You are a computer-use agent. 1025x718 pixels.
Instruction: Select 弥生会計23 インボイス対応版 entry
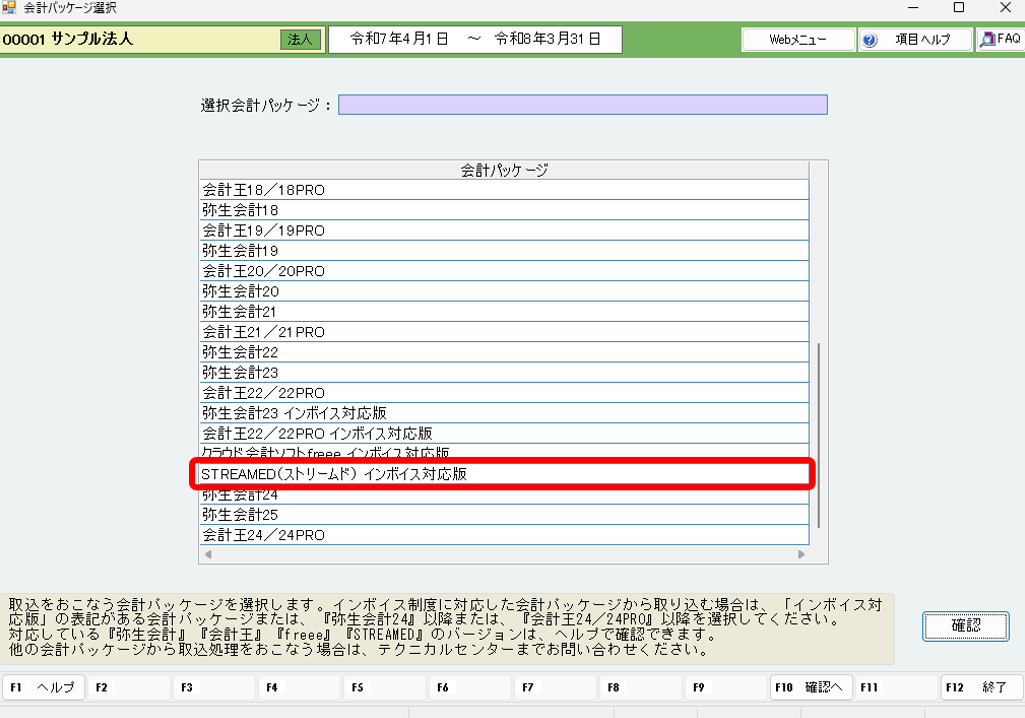point(503,413)
